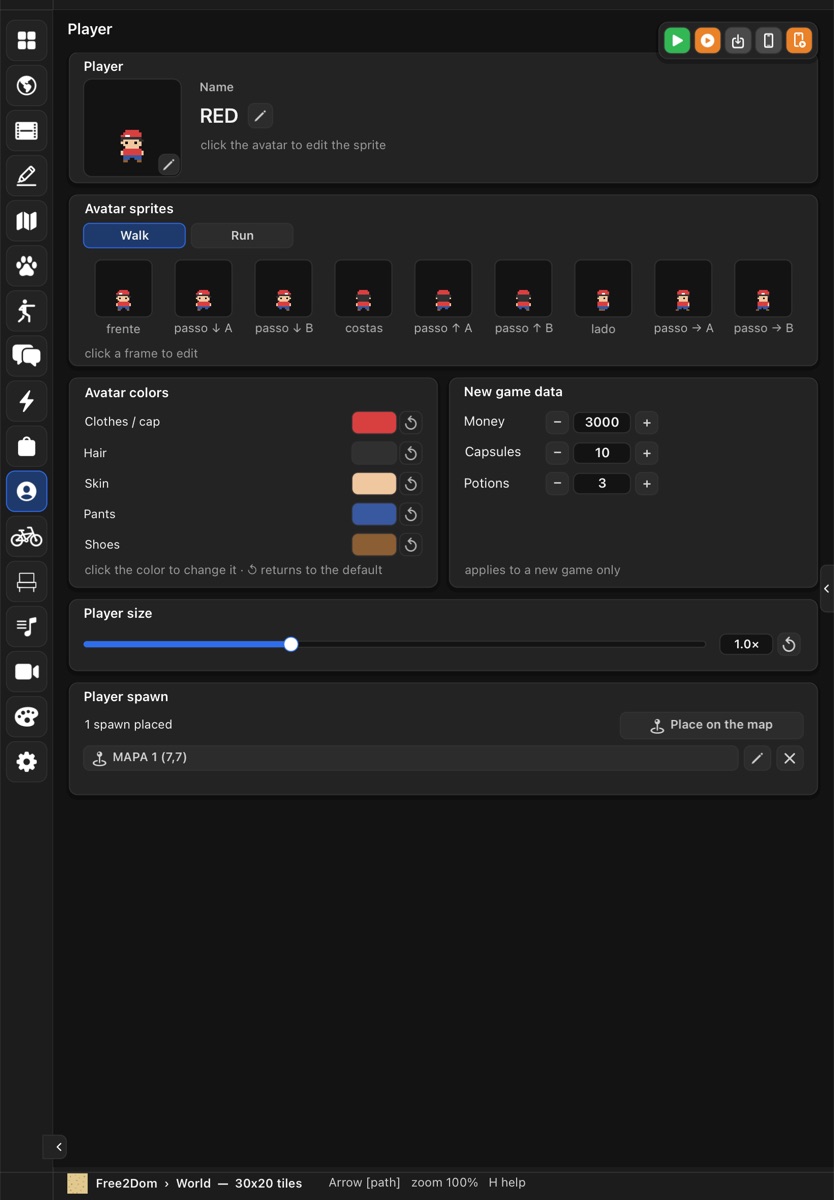Select the passo ↑ A sprite frame
This screenshot has width=834, height=1200.
tap(443, 289)
